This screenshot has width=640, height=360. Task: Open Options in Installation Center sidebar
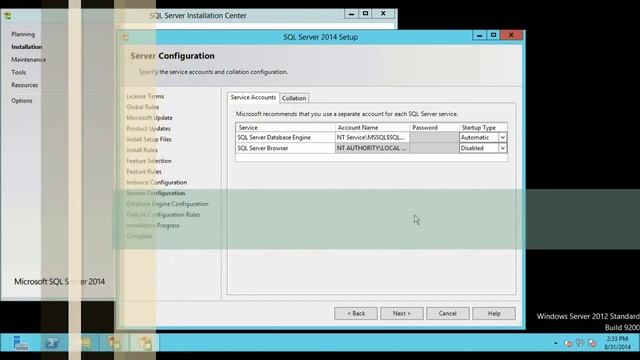pos(22,100)
